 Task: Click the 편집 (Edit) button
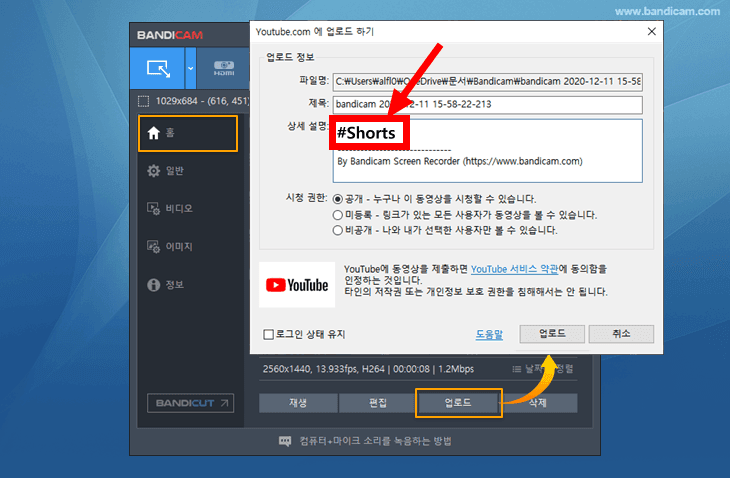[x=378, y=403]
